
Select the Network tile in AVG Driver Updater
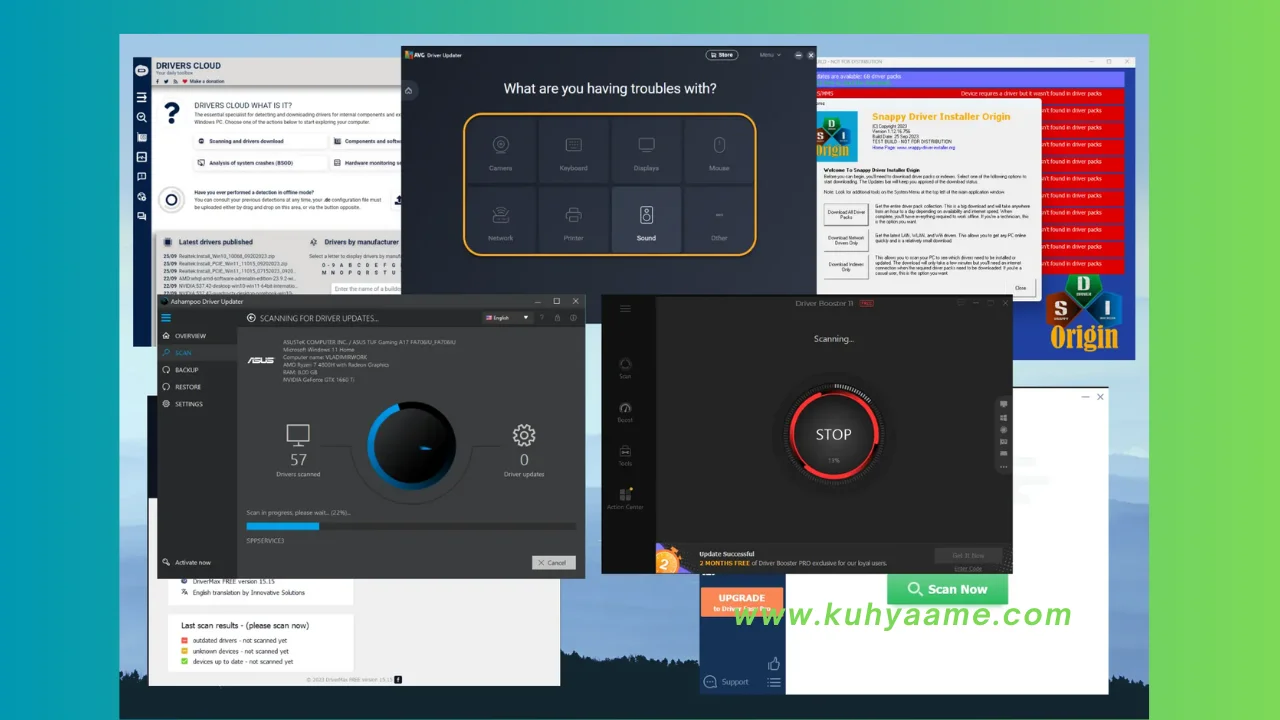point(500,220)
